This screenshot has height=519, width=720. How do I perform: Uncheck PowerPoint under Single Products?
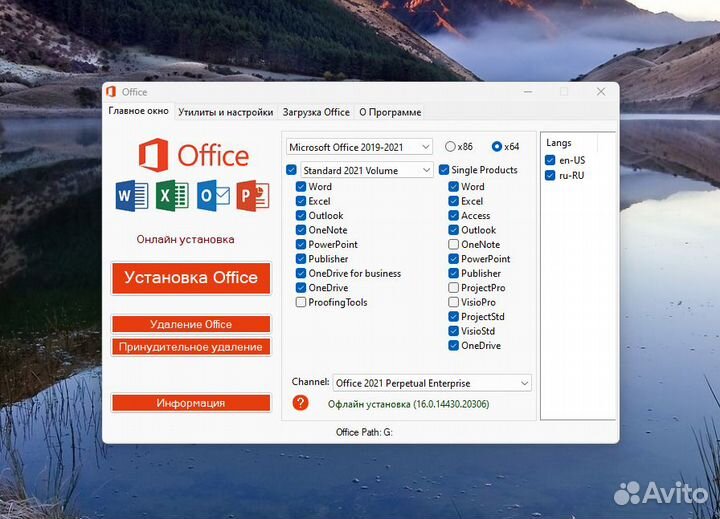click(453, 259)
